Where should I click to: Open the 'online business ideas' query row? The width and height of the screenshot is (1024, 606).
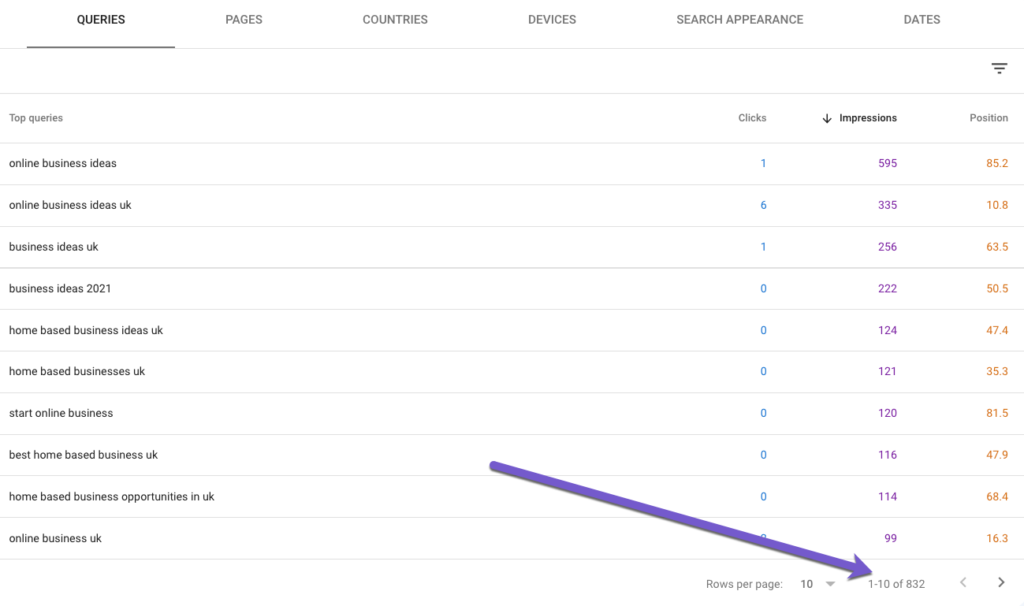click(63, 163)
